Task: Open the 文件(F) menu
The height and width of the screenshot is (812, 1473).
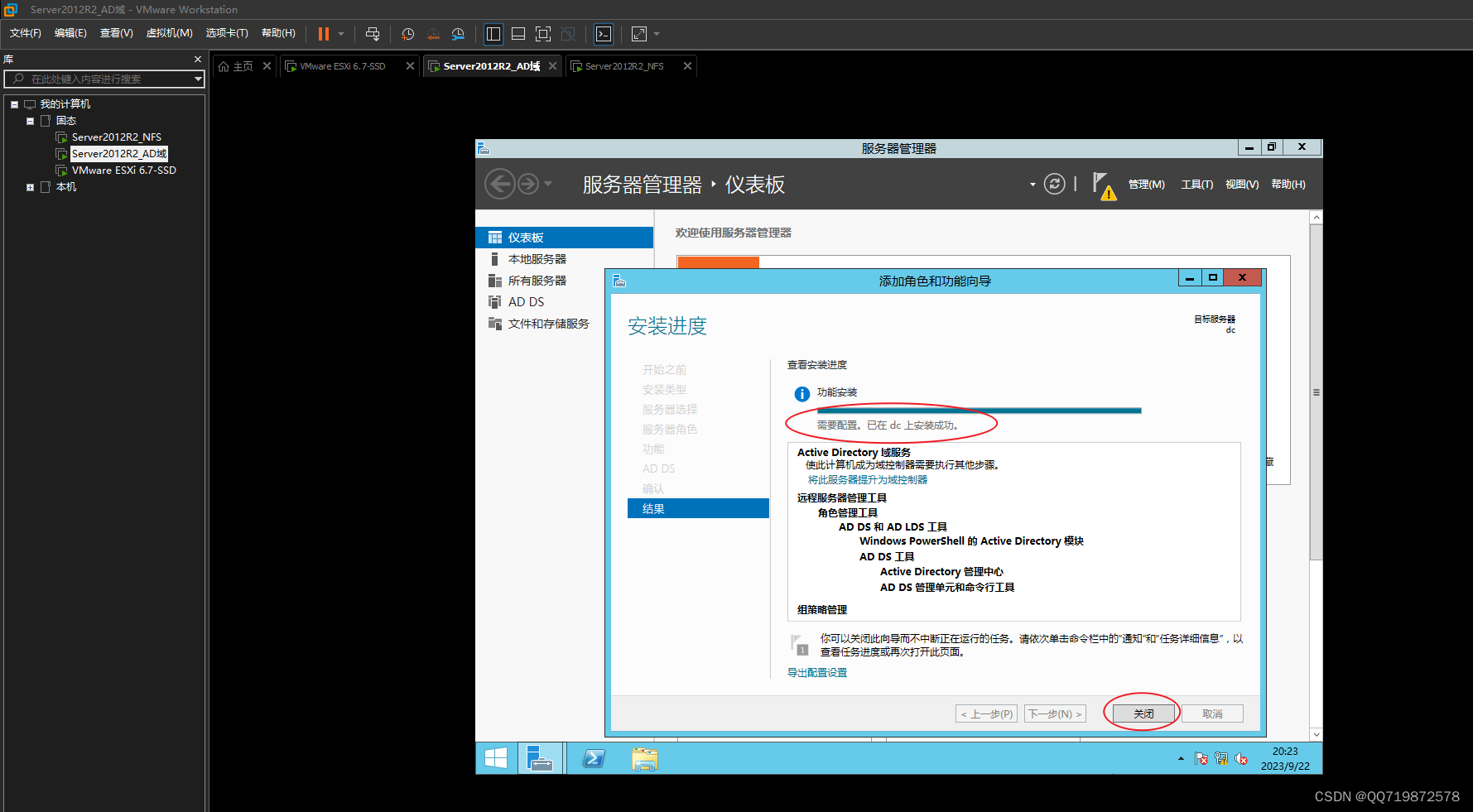Action: [26, 33]
